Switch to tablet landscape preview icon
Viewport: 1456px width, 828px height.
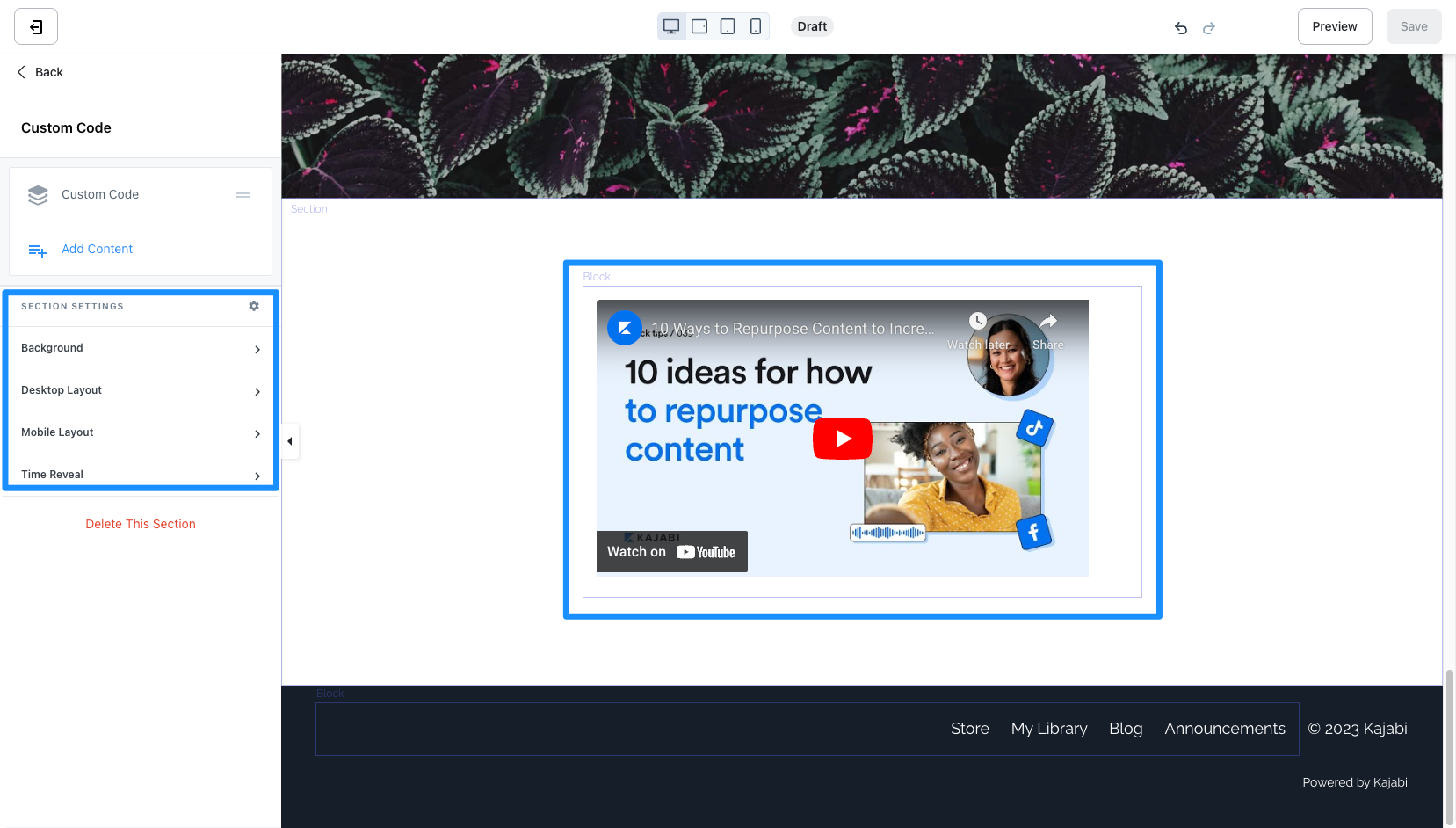pyautogui.click(x=699, y=26)
